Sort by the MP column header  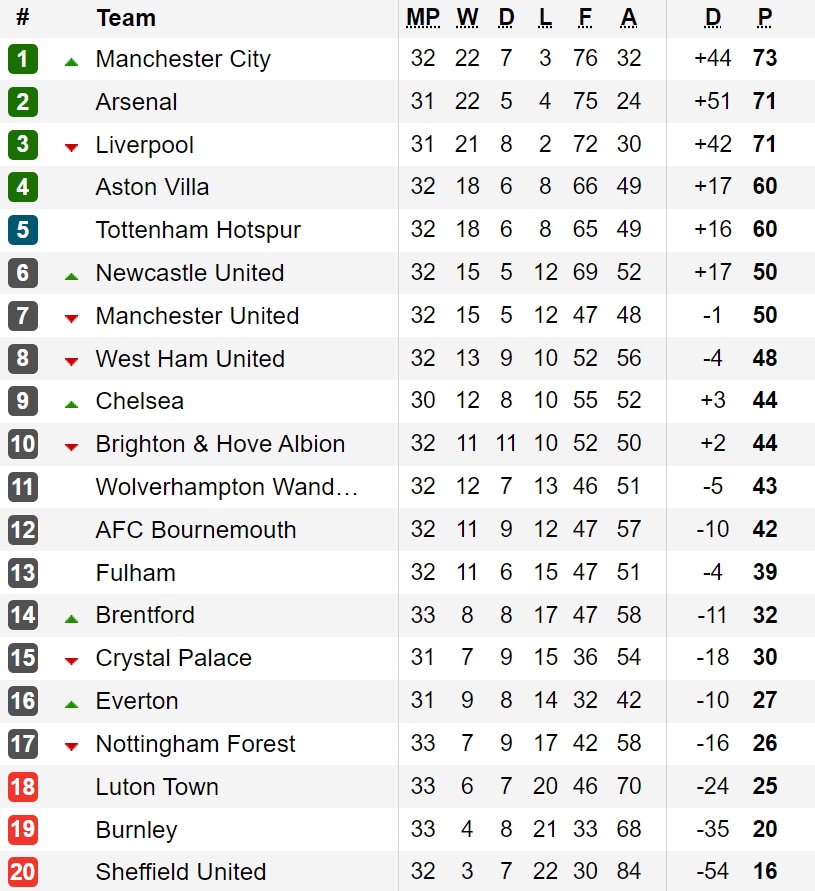pyautogui.click(x=423, y=18)
